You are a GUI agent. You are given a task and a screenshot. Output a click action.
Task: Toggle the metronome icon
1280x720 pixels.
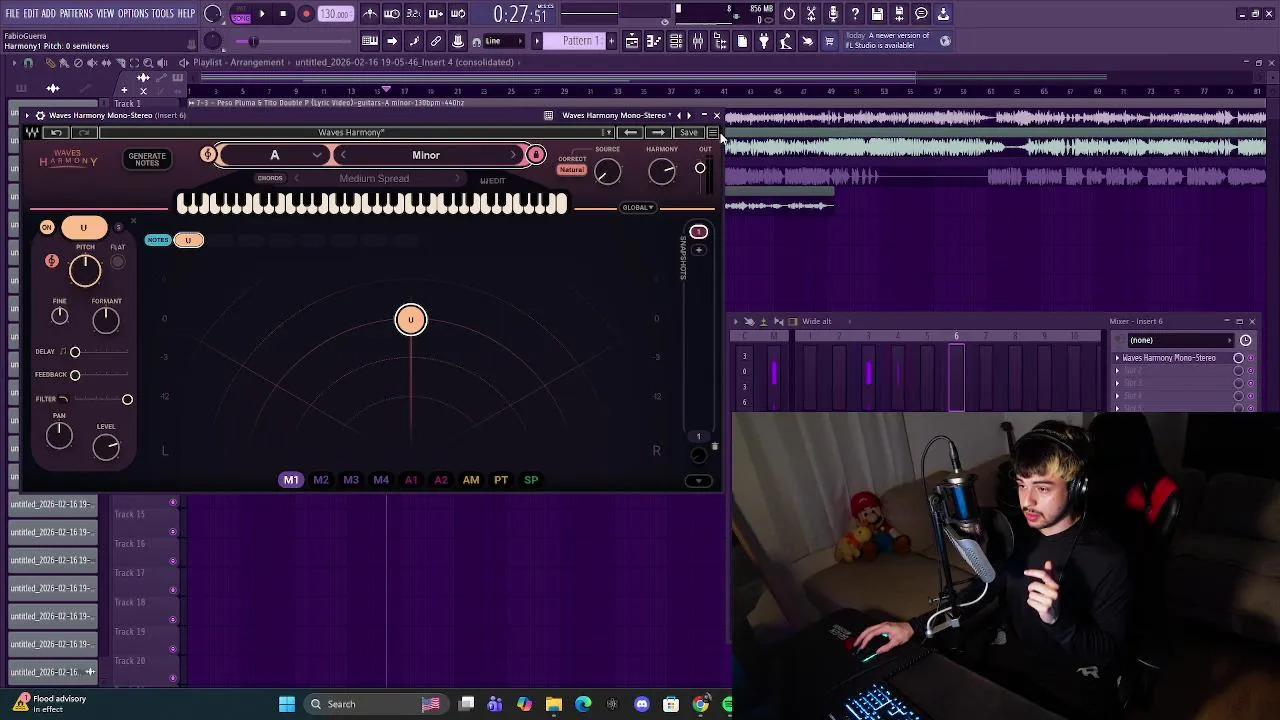(x=370, y=14)
